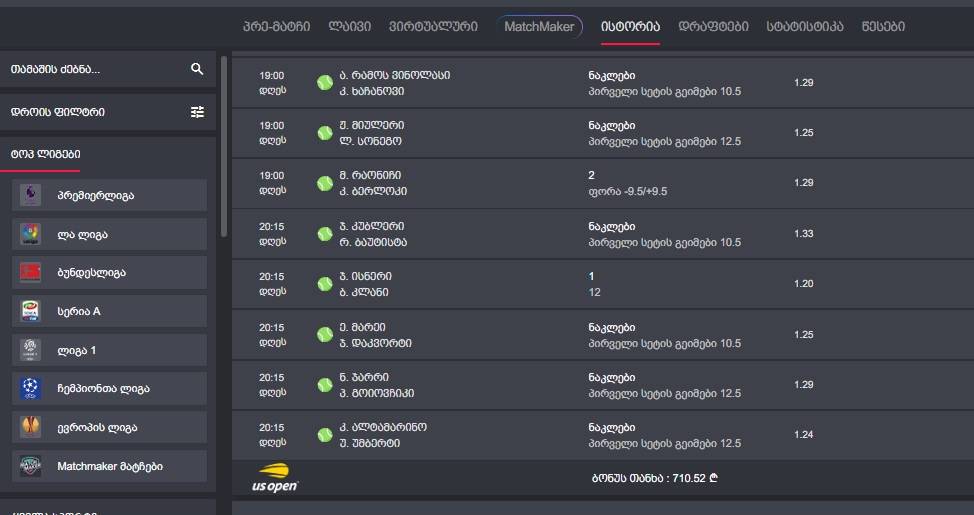The width and height of the screenshot is (974, 515).
Task: Open სტატისტიკა tab
Action: (x=805, y=26)
